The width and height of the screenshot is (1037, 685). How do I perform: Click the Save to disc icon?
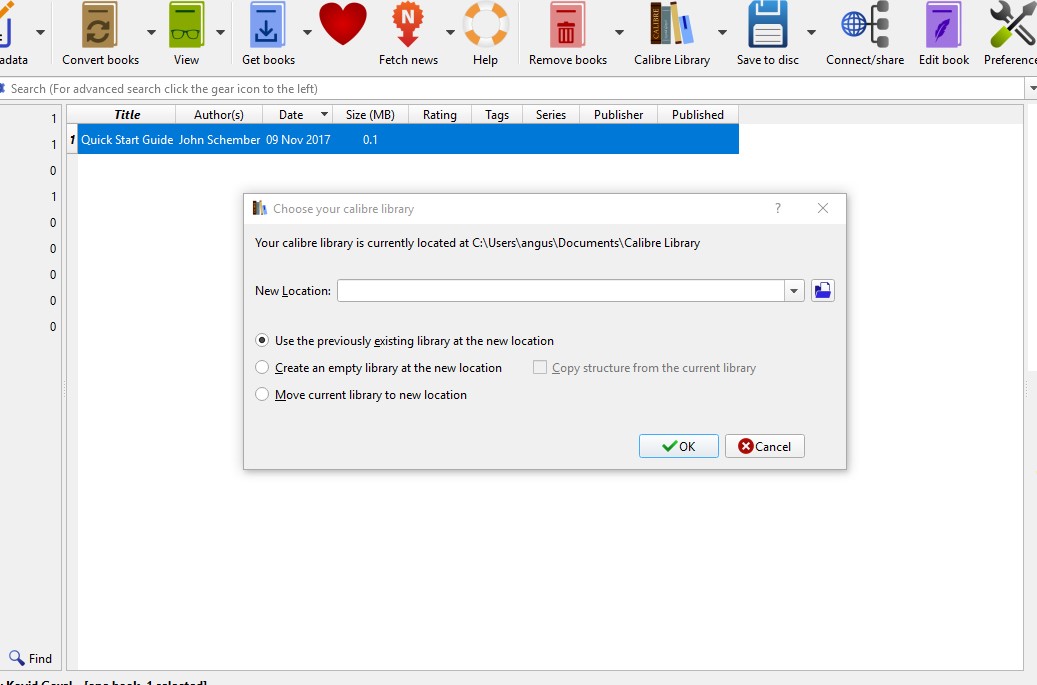[767, 25]
